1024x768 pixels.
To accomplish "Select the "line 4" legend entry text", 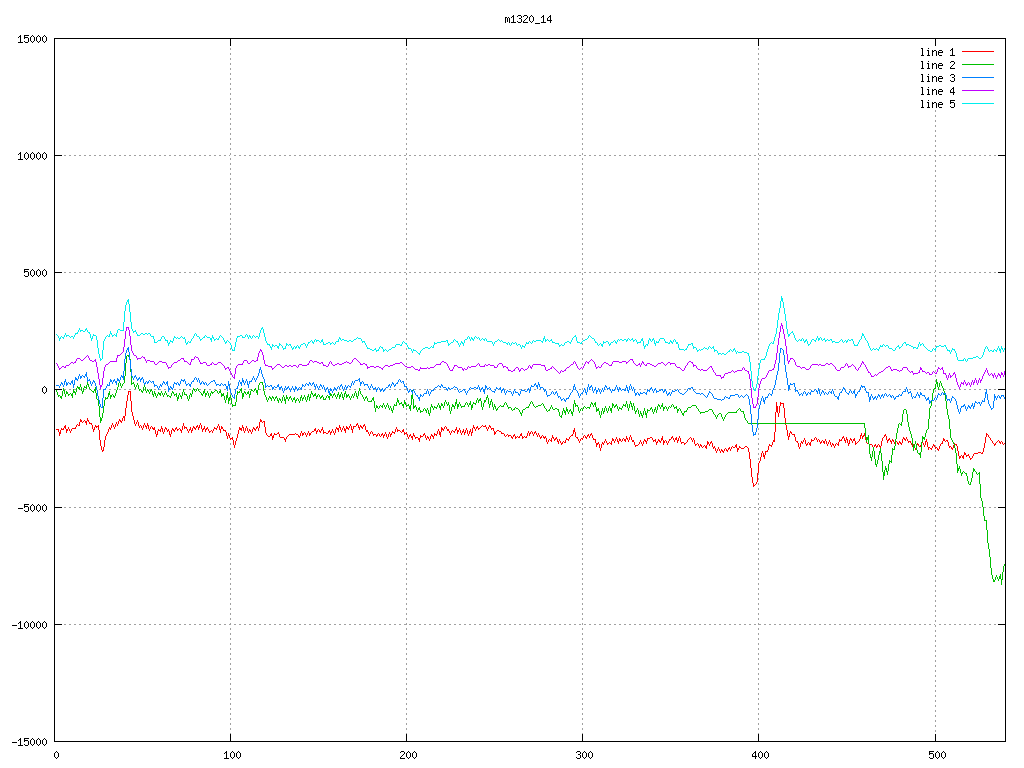I will [937, 91].
